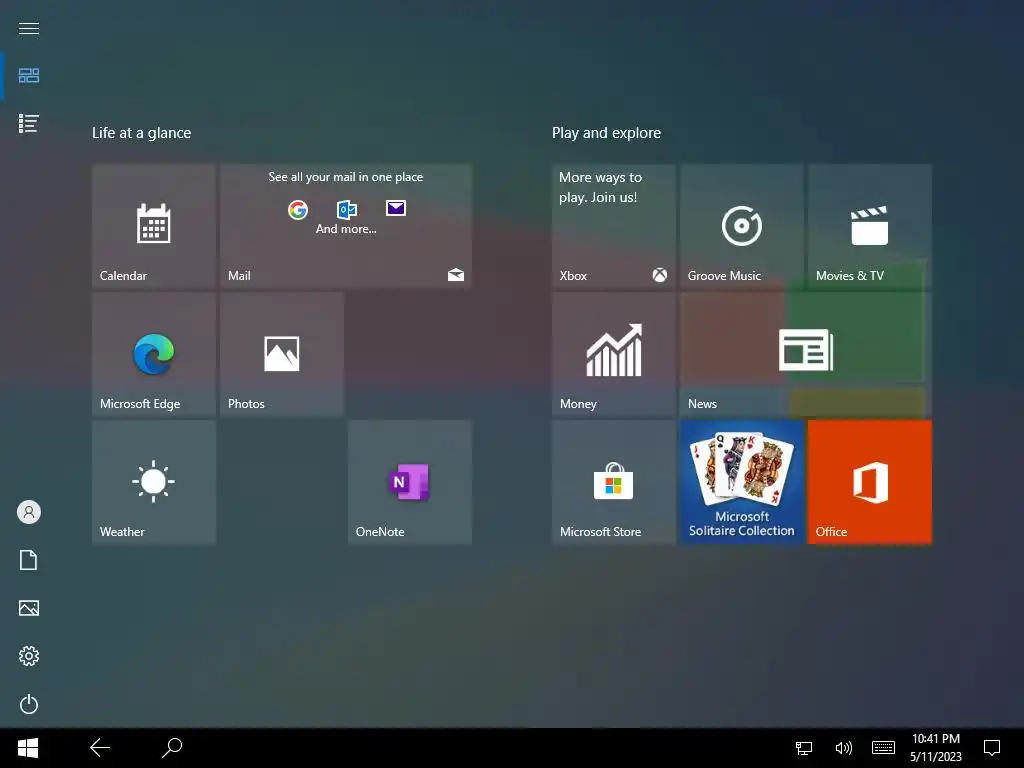The height and width of the screenshot is (768, 1024).
Task: Click "Play and explore" group header
Action: click(606, 133)
